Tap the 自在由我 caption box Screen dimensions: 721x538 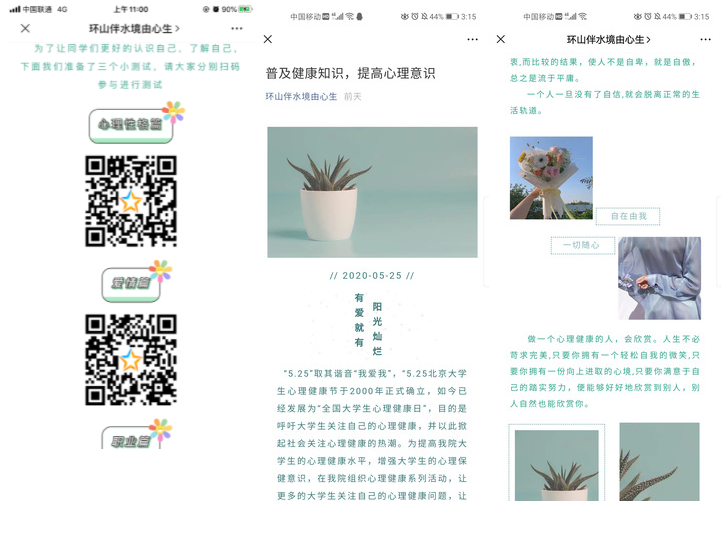(x=628, y=216)
